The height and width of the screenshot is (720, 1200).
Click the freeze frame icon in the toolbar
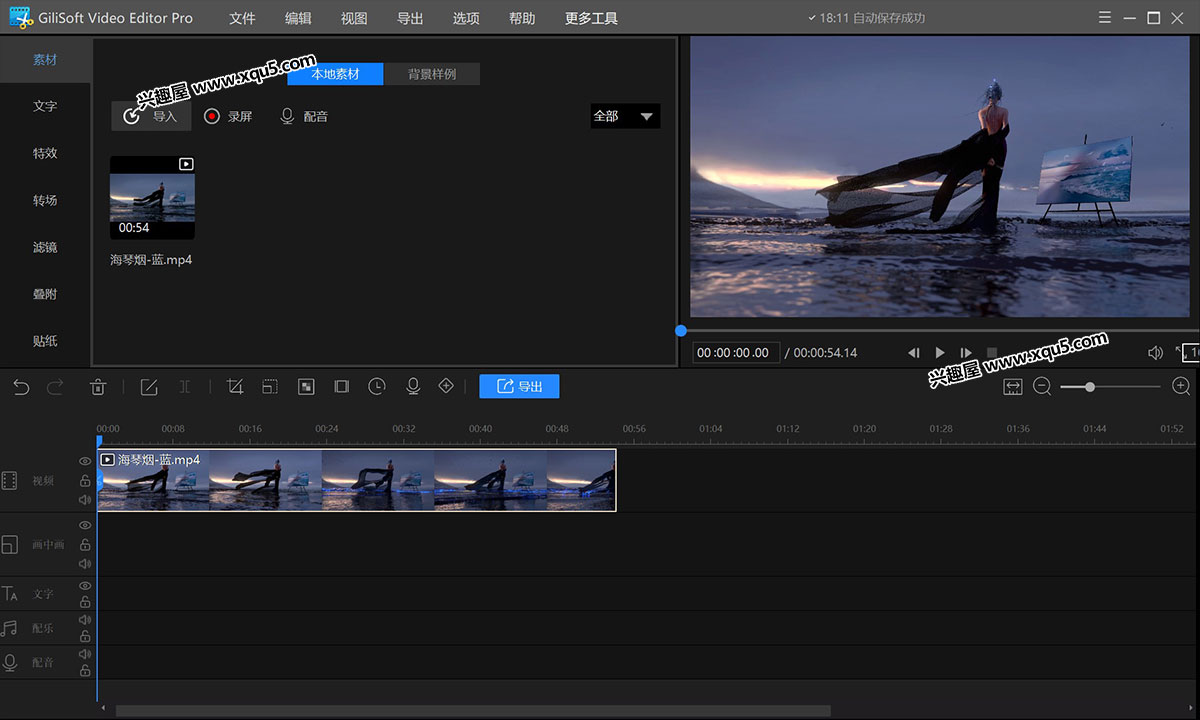[341, 387]
